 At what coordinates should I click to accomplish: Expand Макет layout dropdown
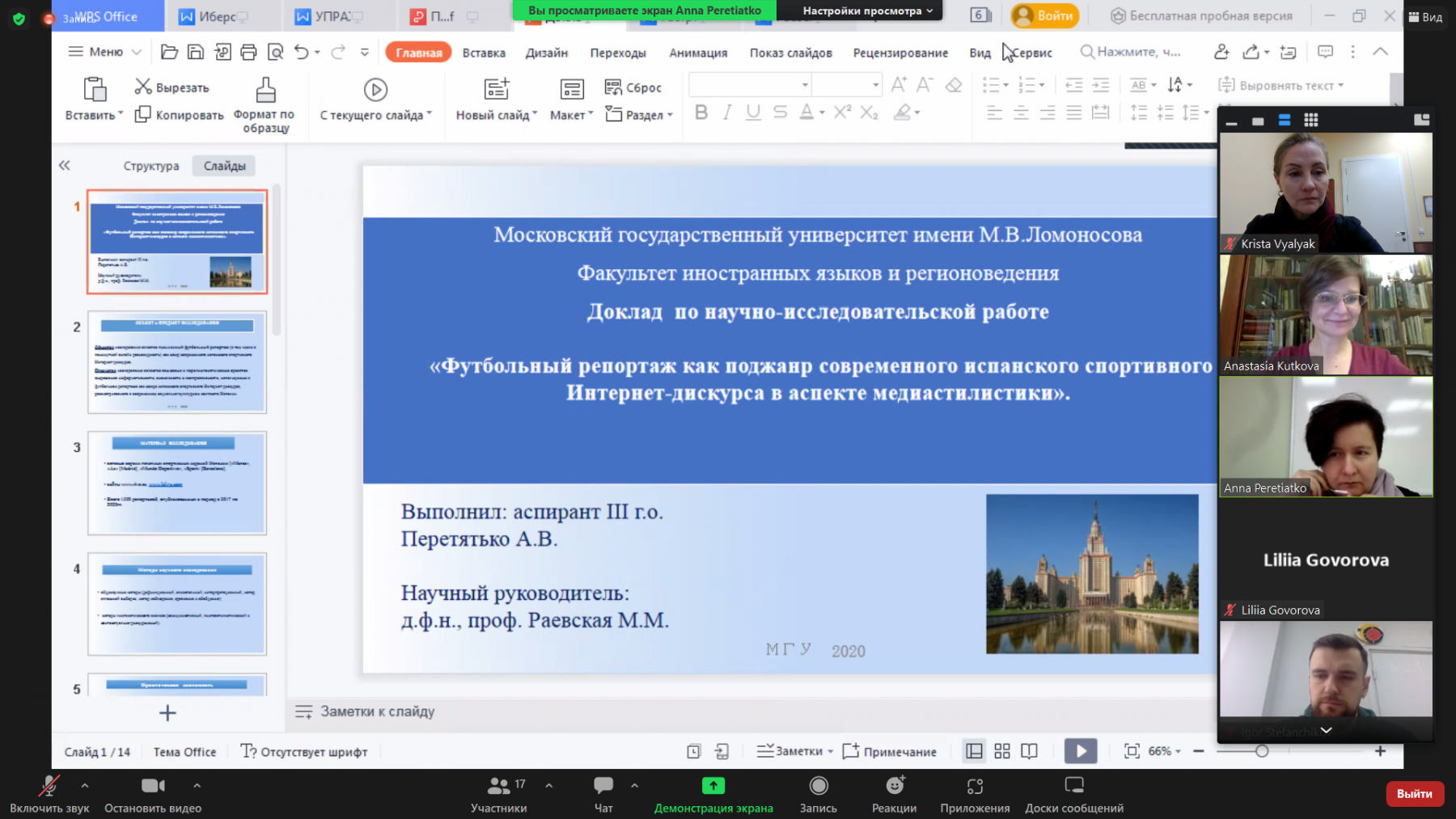point(572,116)
